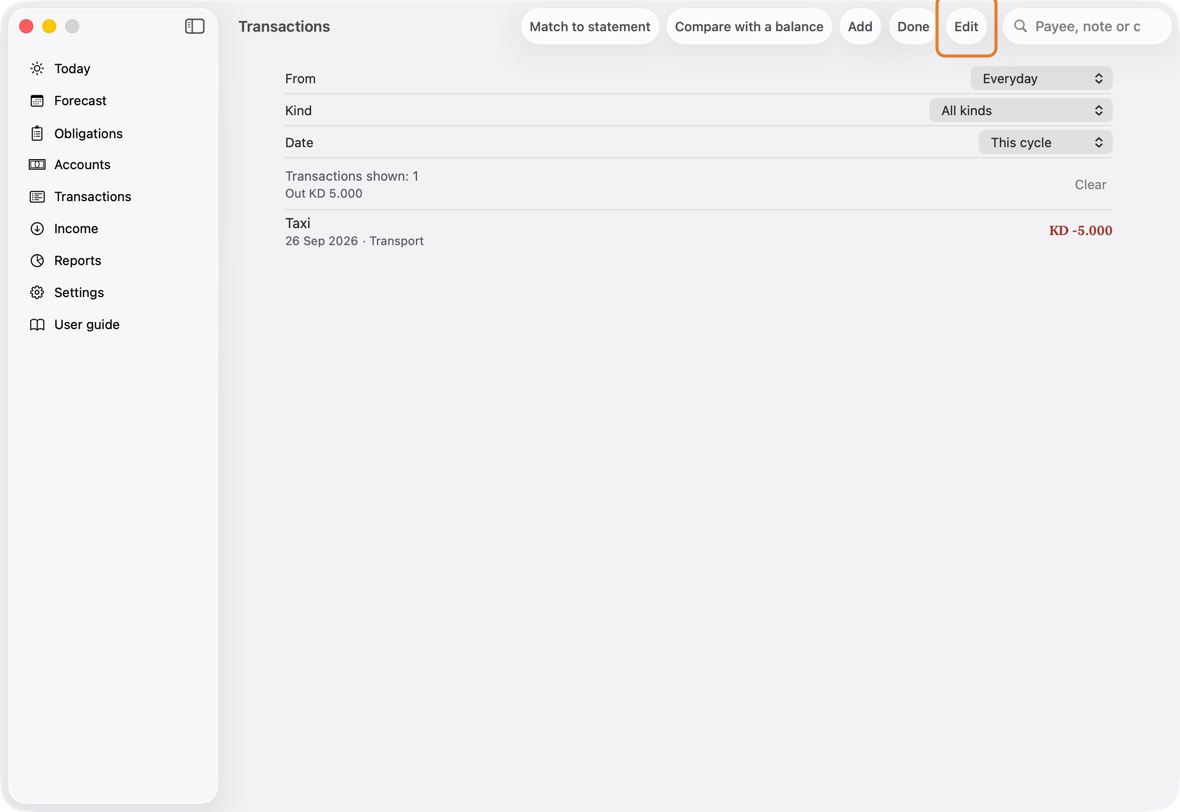Open the Today section
Viewport: 1180px width, 812px height.
[x=72, y=68]
